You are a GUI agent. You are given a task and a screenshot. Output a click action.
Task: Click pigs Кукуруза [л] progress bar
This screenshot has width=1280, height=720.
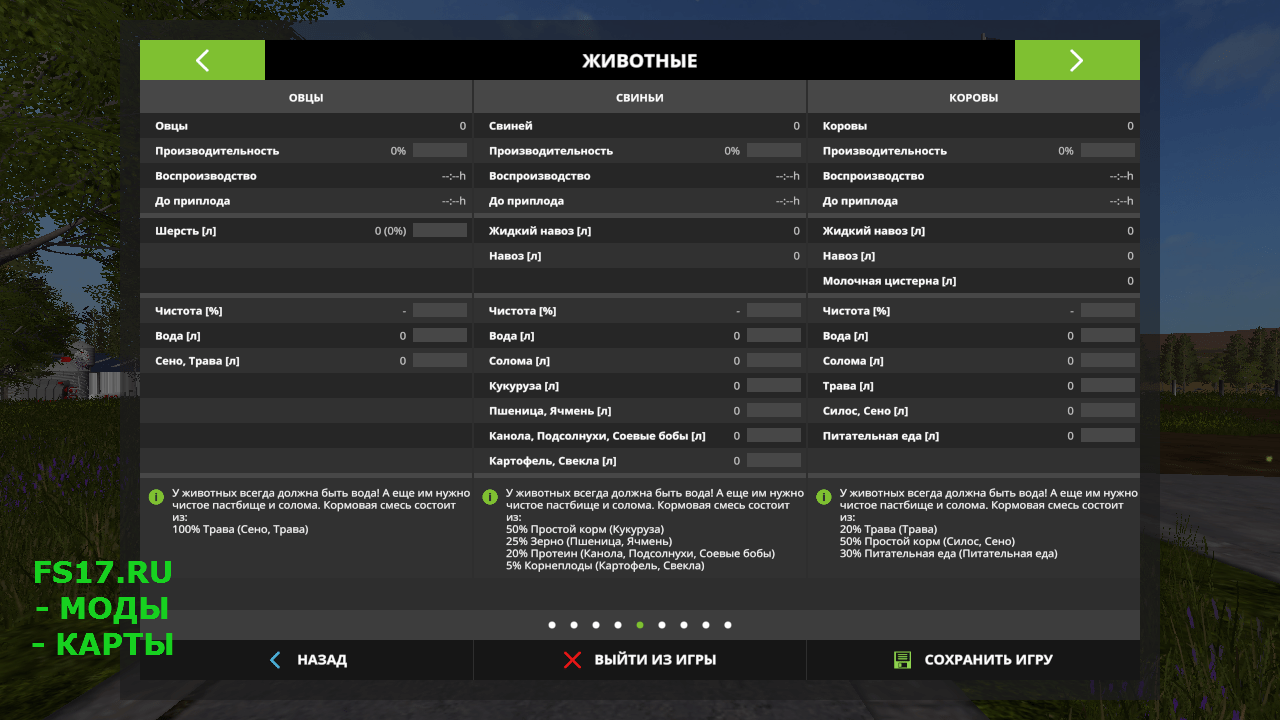[x=774, y=385]
